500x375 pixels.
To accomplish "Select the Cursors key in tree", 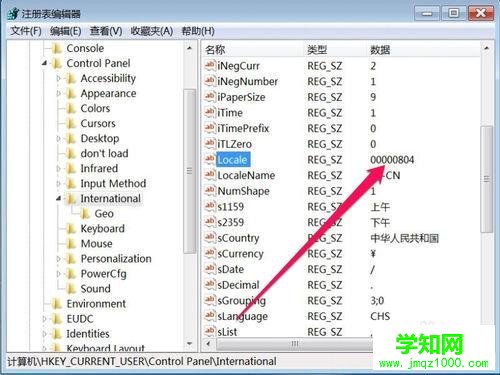I will (x=98, y=123).
